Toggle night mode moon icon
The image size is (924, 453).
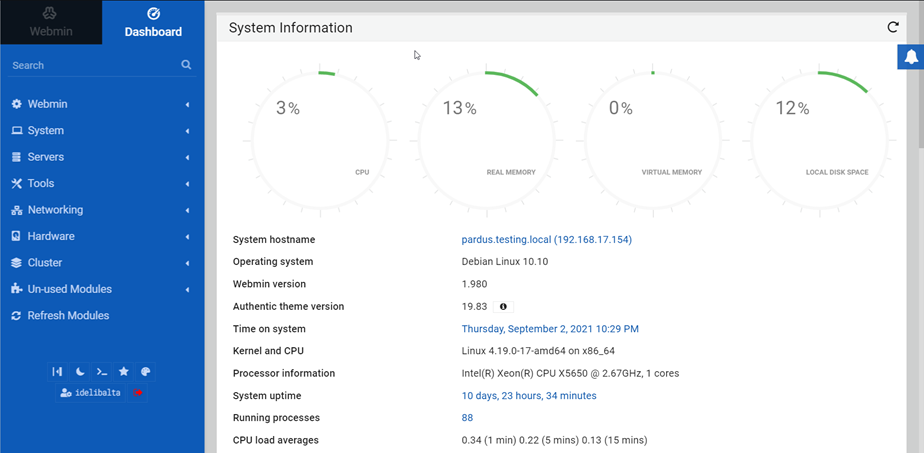coord(80,371)
